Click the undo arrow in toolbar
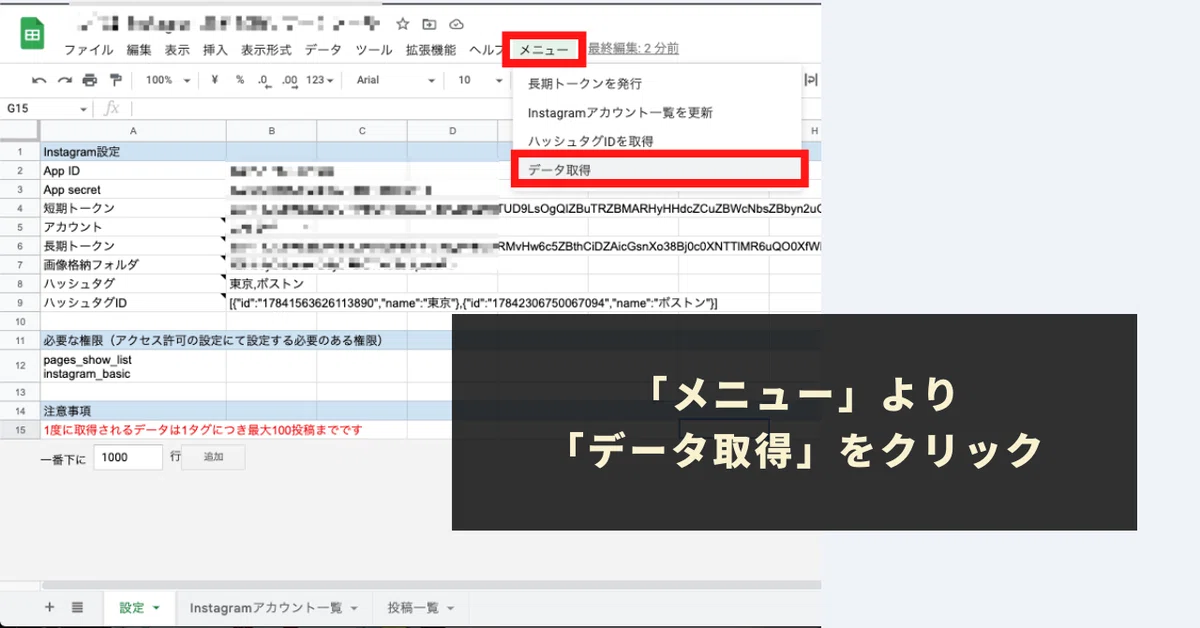Viewport: 1200px width, 628px height. pos(39,80)
